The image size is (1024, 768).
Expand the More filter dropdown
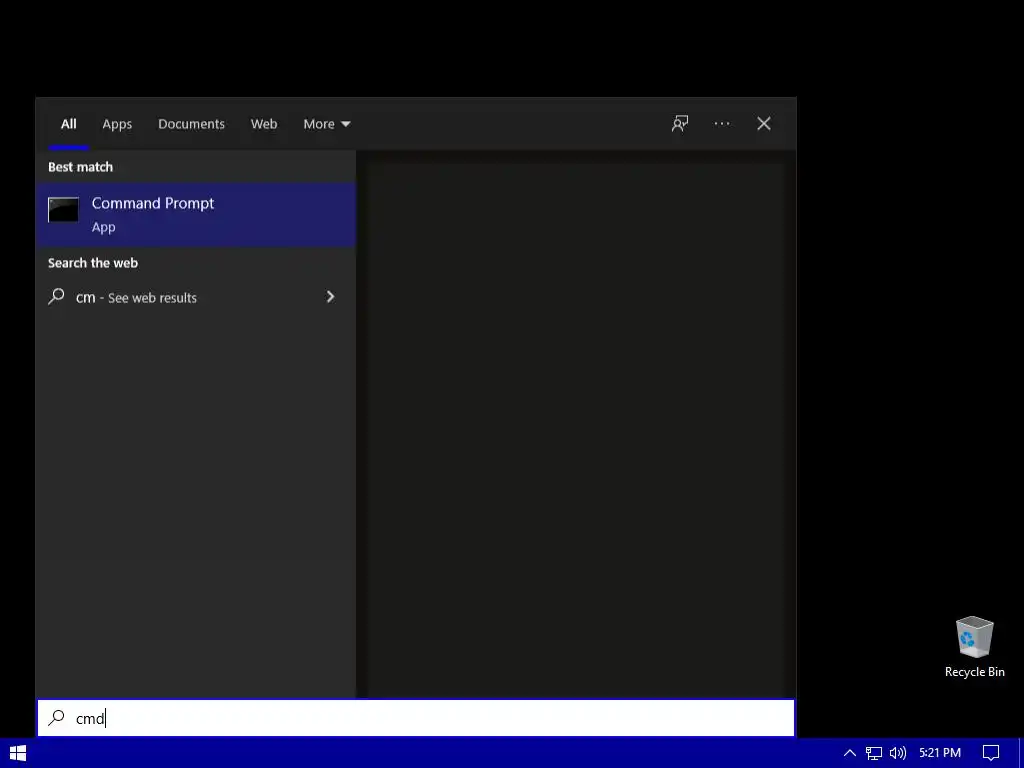coord(327,124)
